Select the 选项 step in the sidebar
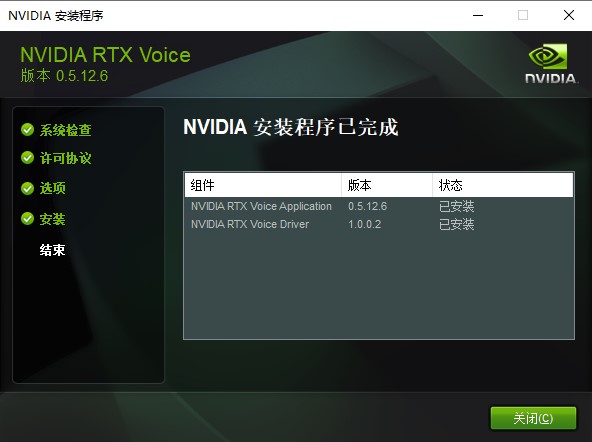This screenshot has height=442, width=592. pos(52,188)
